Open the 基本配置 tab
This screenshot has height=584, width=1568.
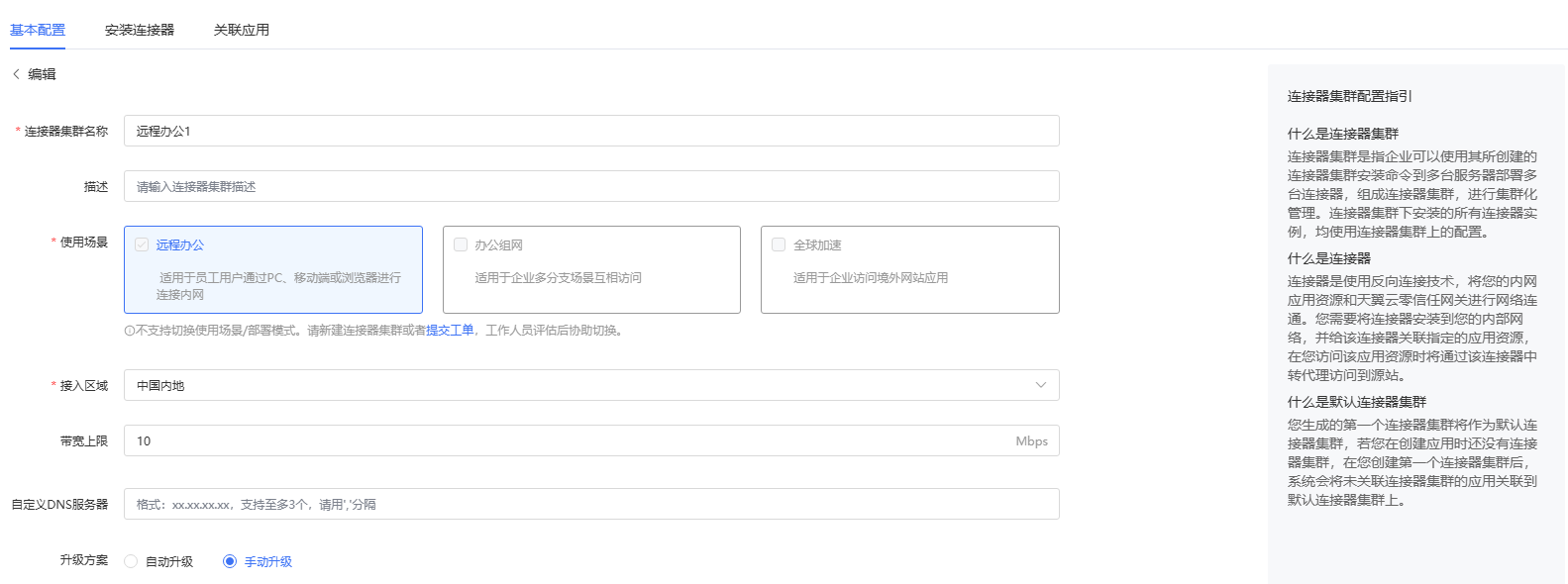tap(38, 30)
